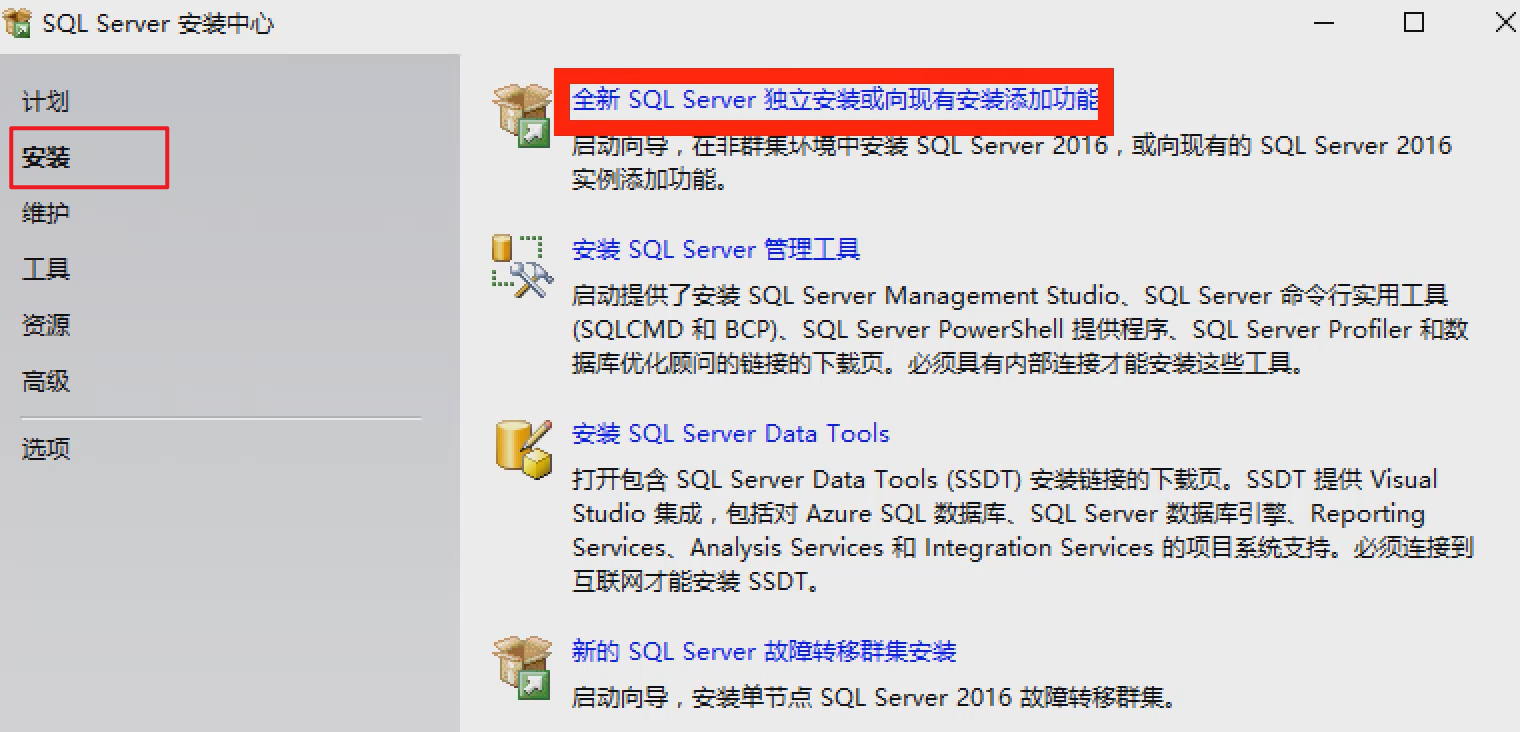Image resolution: width=1520 pixels, height=732 pixels.
Task: Maximize the installation center window
Action: tap(1414, 22)
